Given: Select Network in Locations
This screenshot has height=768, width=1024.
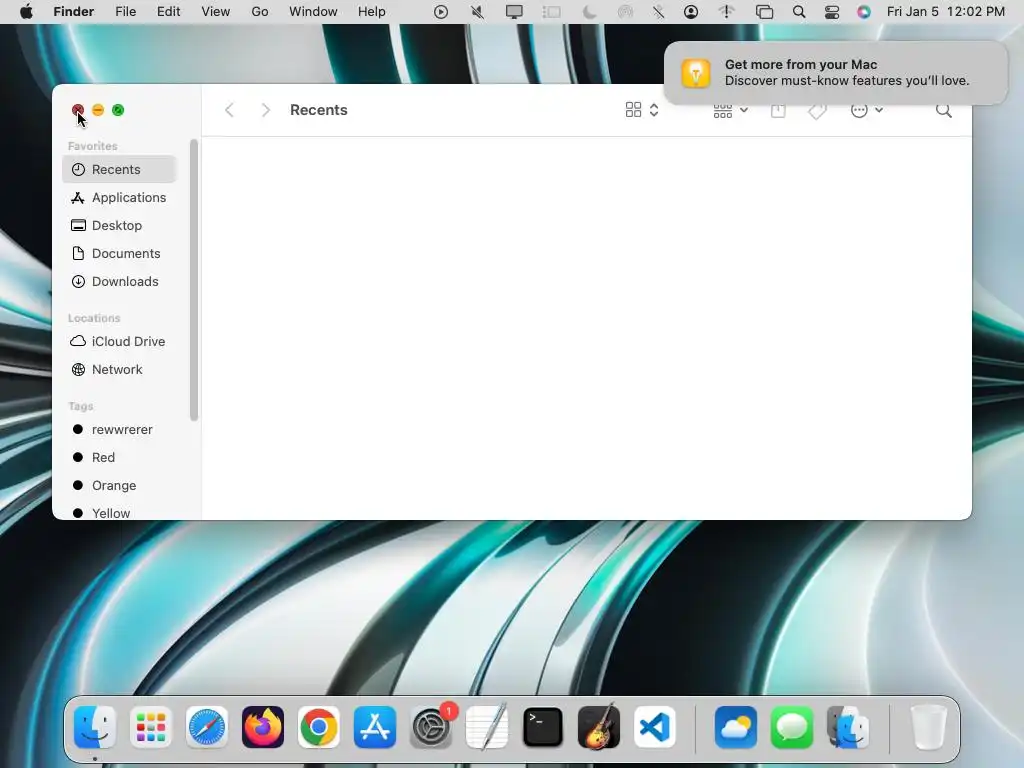Looking at the screenshot, I should click(120, 370).
